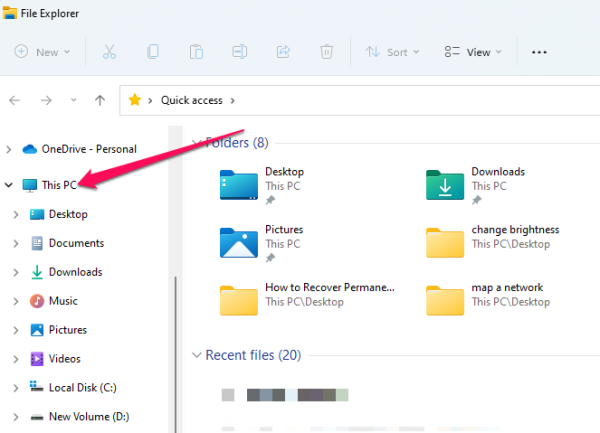Expand the OneDrive - Personal node
Screen dimensions: 600x433
(9, 149)
